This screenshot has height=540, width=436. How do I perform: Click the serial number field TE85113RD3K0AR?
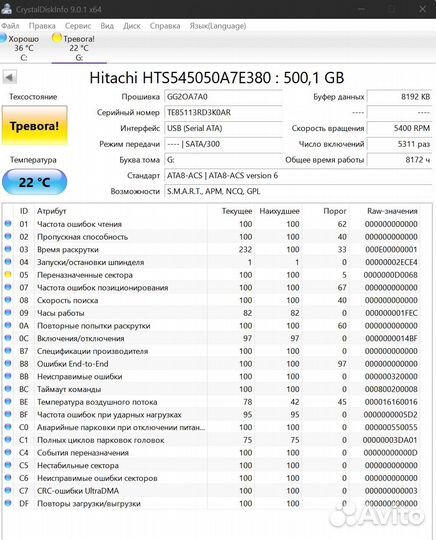tap(223, 113)
